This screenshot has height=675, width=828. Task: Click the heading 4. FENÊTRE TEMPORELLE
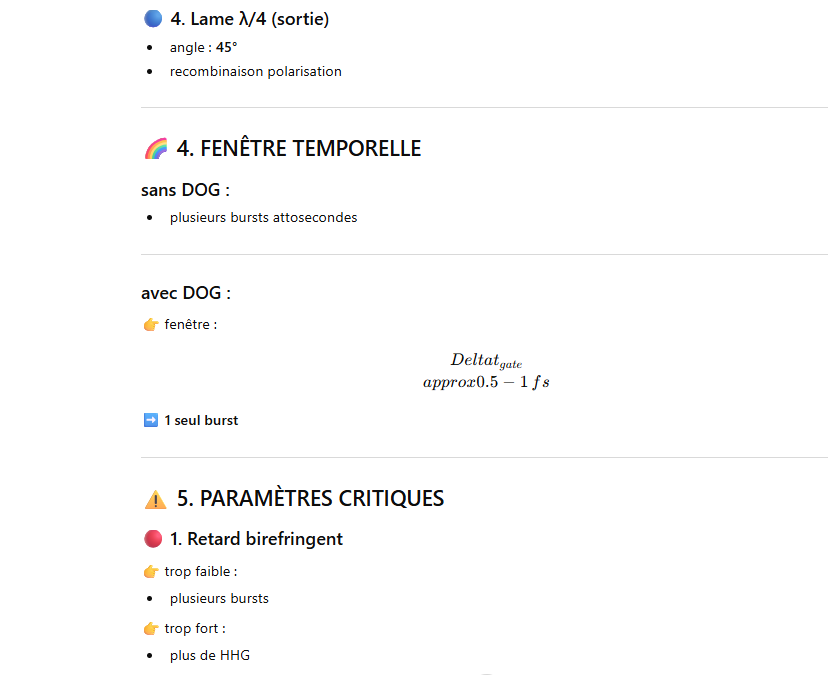(x=299, y=148)
